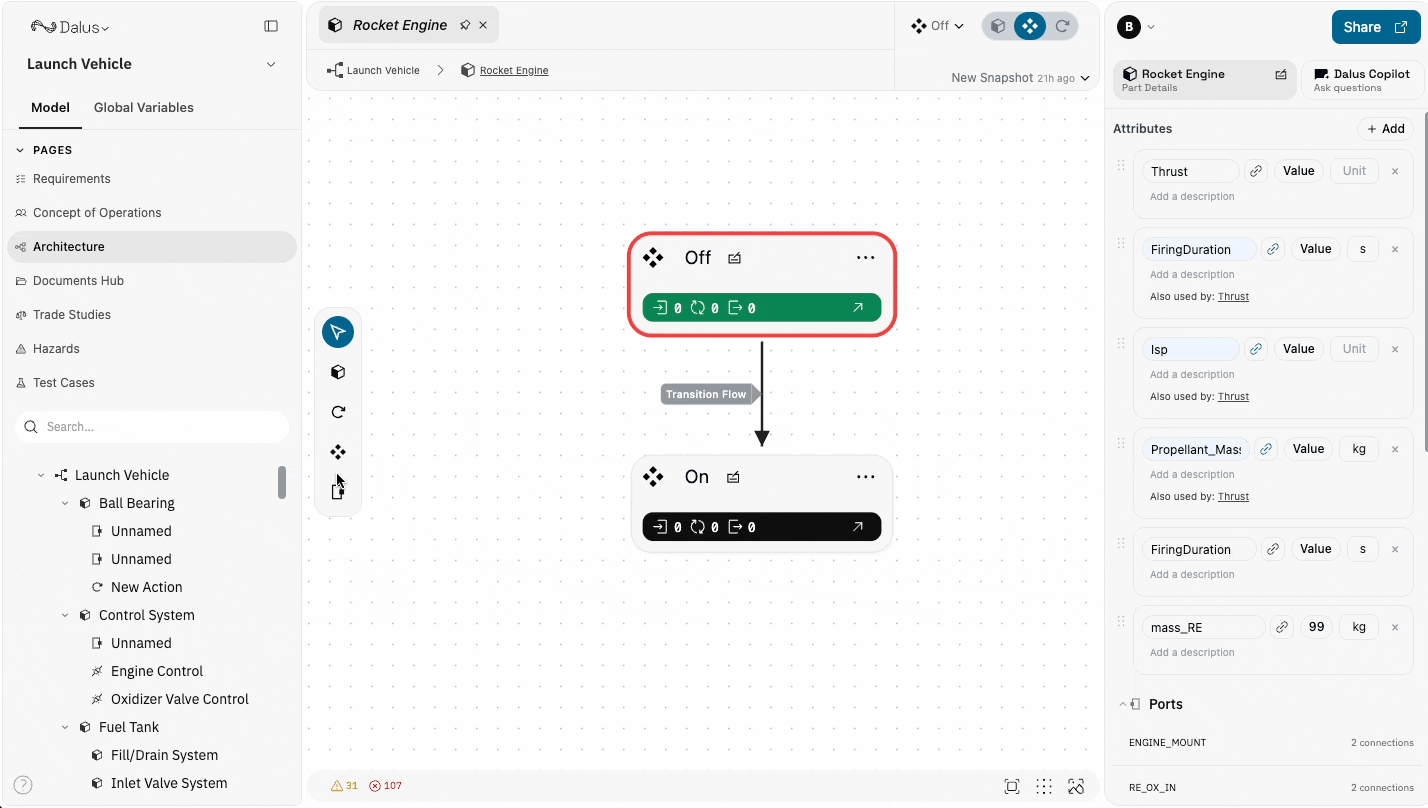The height and width of the screenshot is (808, 1428).
Task: Click the Unit field of Thrust attribute
Action: click(x=1354, y=171)
